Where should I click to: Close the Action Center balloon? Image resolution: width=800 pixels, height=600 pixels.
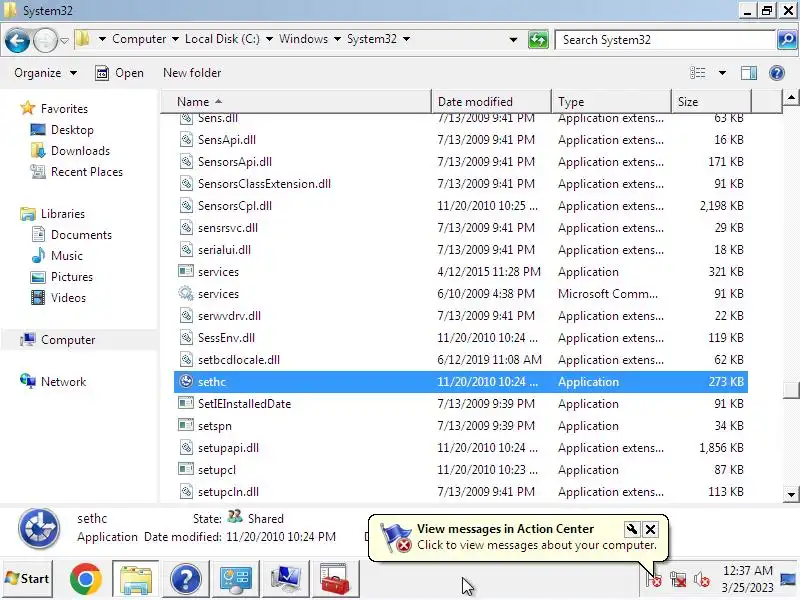[x=650, y=529]
